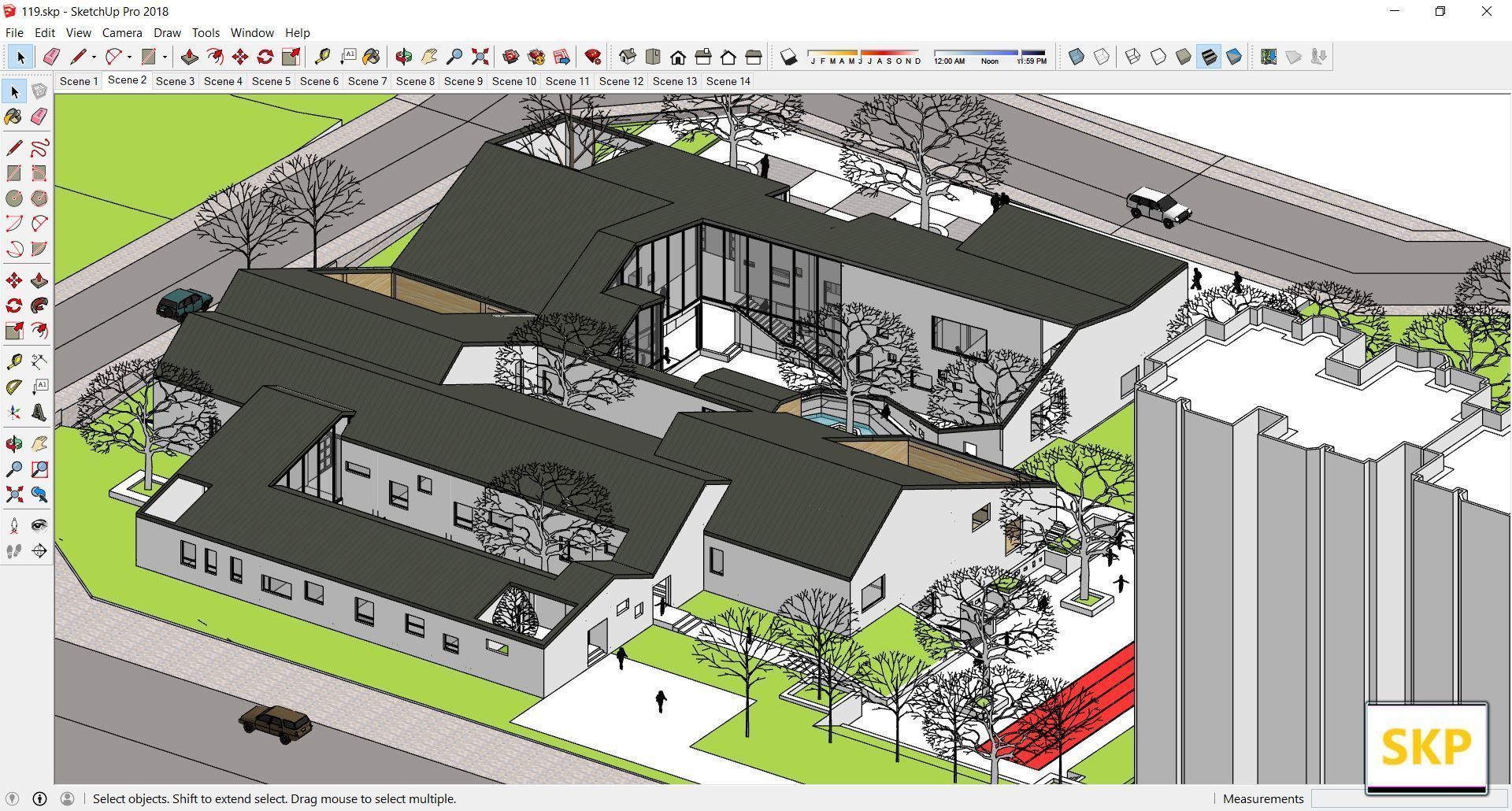Open 3D Warehouse from the toolbar
1512x811 pixels.
pyautogui.click(x=510, y=57)
